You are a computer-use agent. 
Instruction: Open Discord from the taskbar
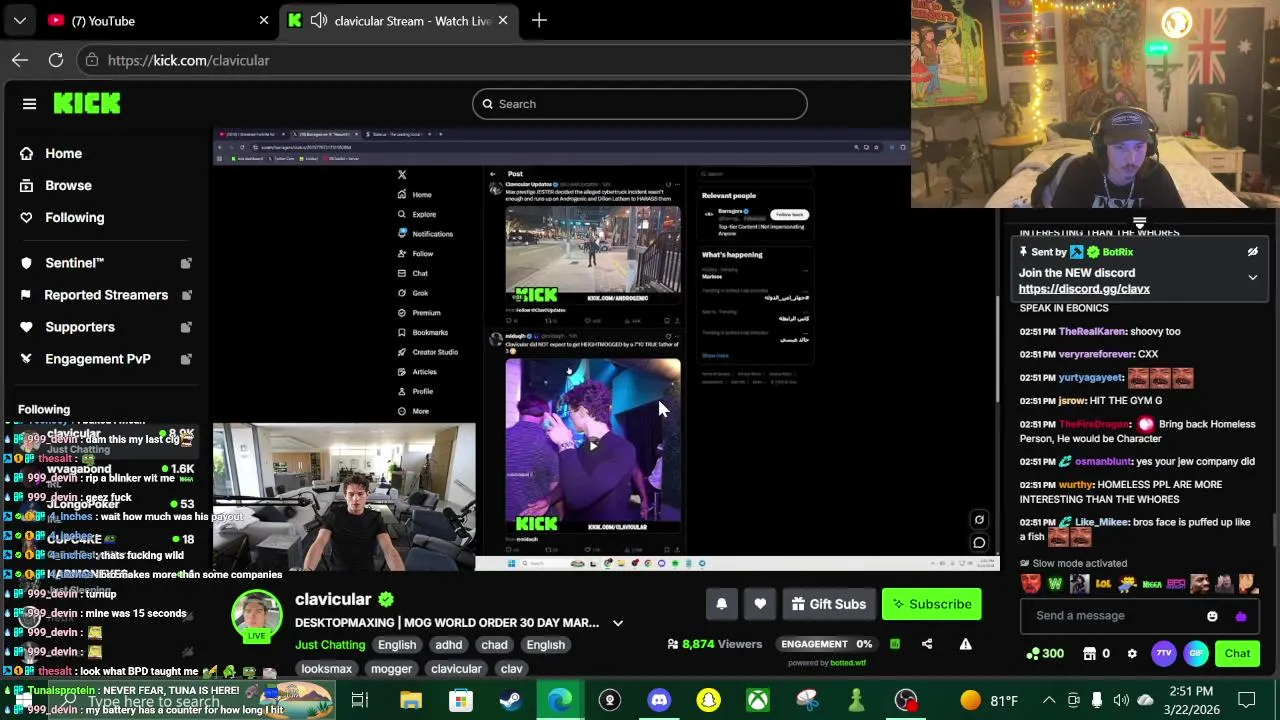(659, 700)
